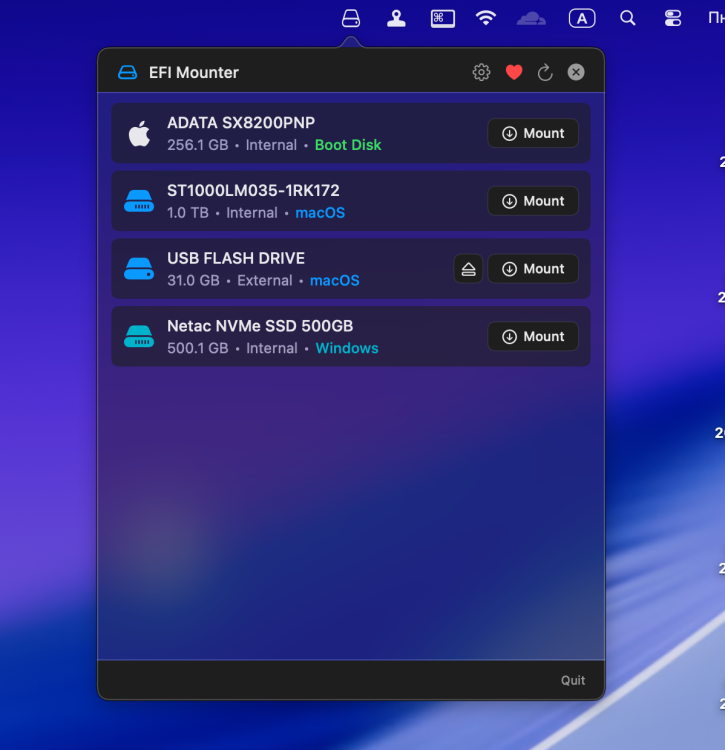The image size is (725, 750).
Task: Select ADATA SX8200PNP disk name
Action: point(241,123)
